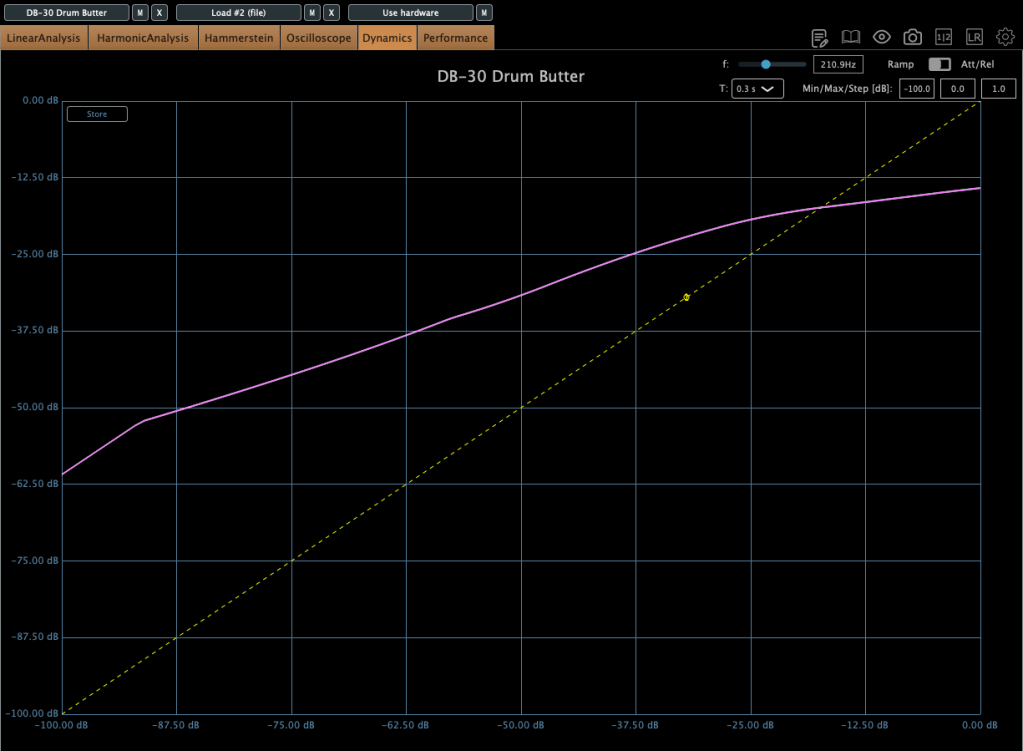Open the Load #2 (file) selector
Viewport: 1023px width, 751px height.
(x=238, y=13)
